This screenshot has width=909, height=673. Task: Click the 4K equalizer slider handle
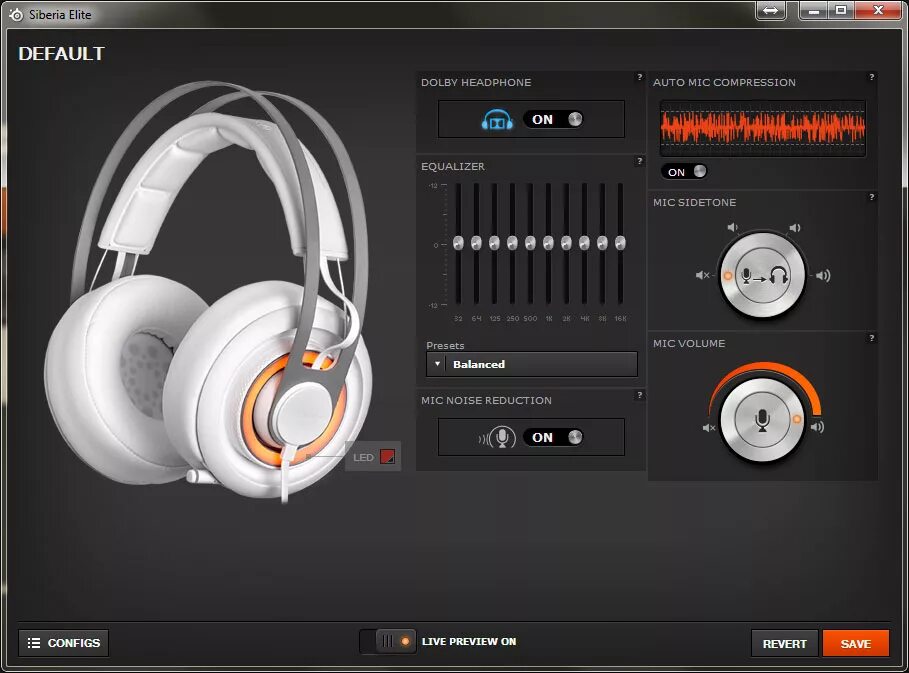click(x=584, y=243)
